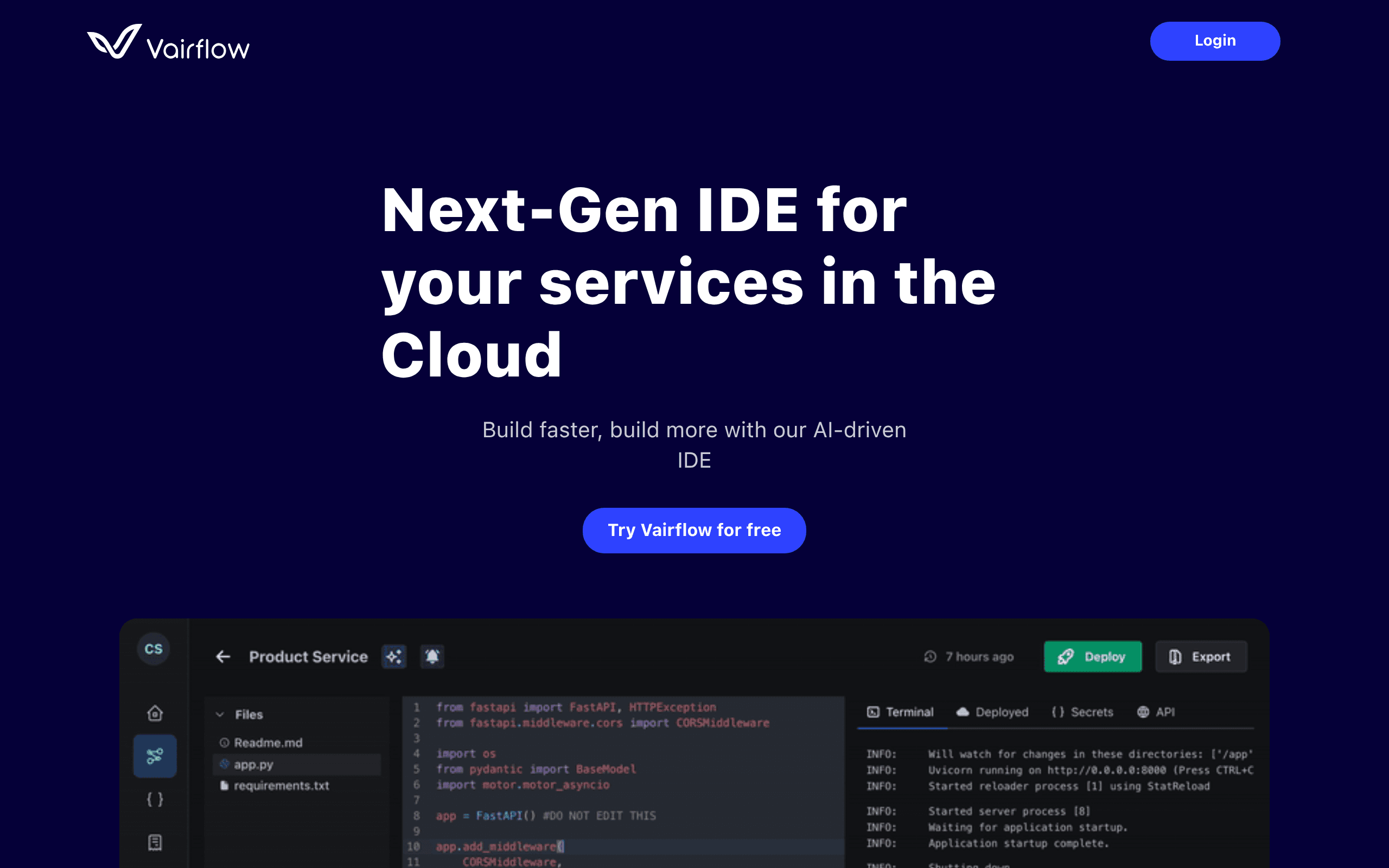Click terminal line 'Started reloader process'
Viewport: 1389px width, 868px height.
1038,787
